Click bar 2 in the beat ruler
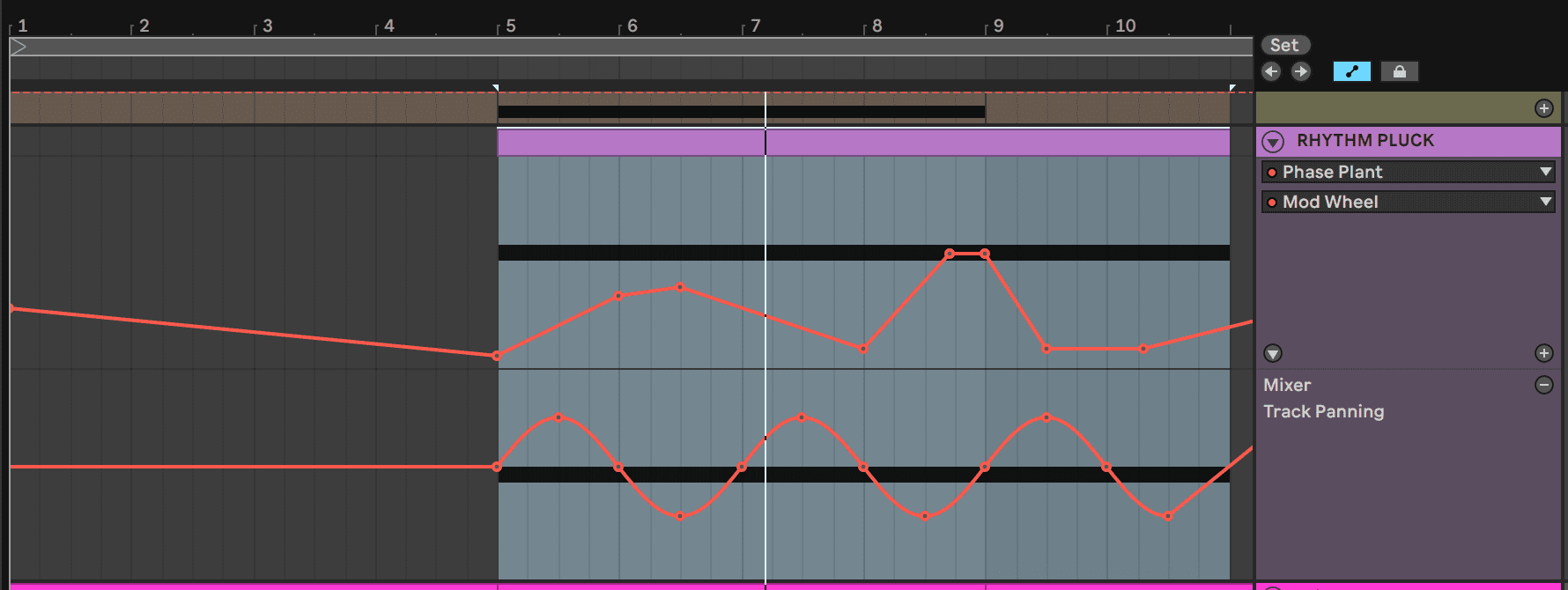This screenshot has width=1568, height=590. [x=144, y=26]
